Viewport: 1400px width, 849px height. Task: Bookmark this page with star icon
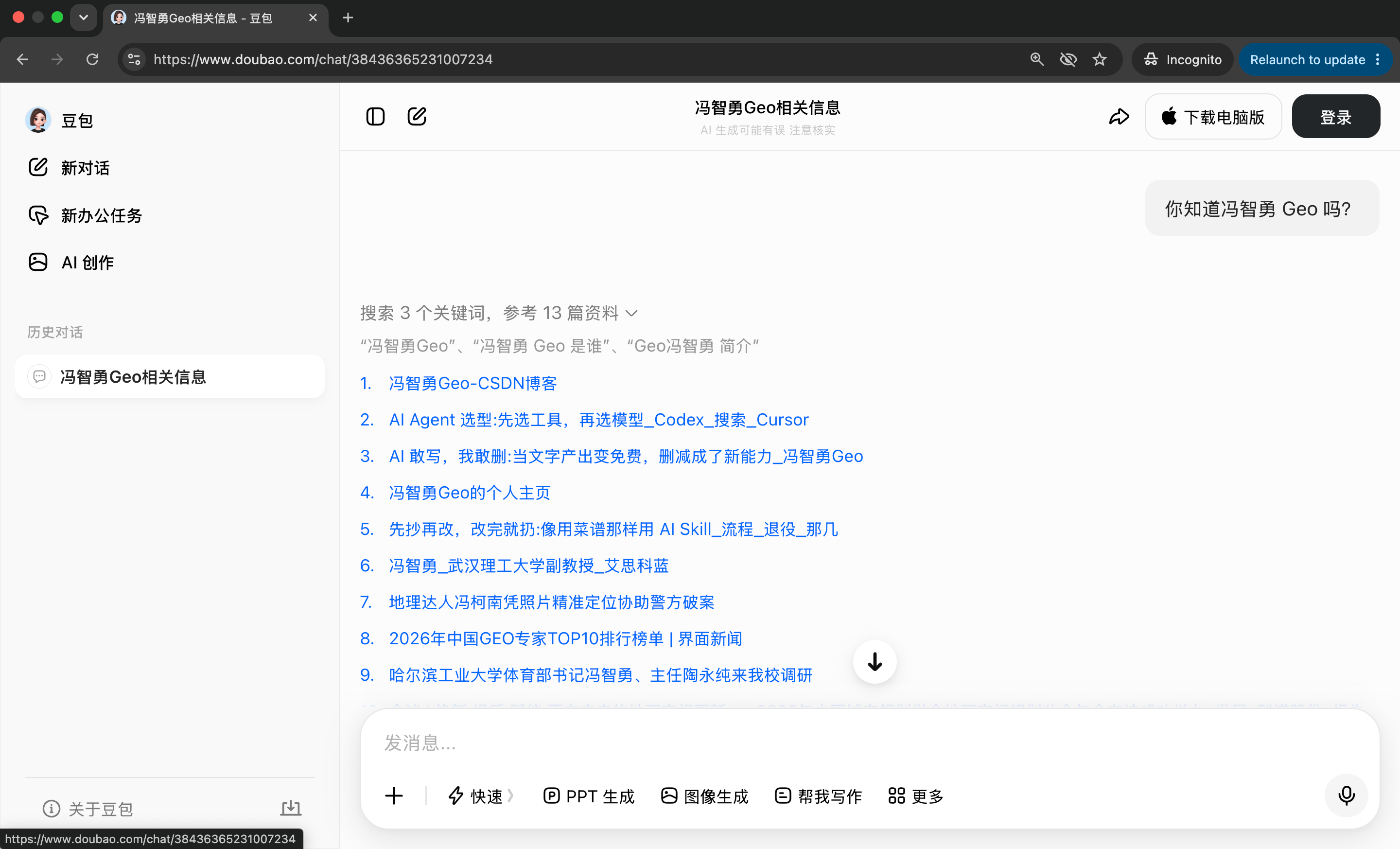[x=1100, y=59]
